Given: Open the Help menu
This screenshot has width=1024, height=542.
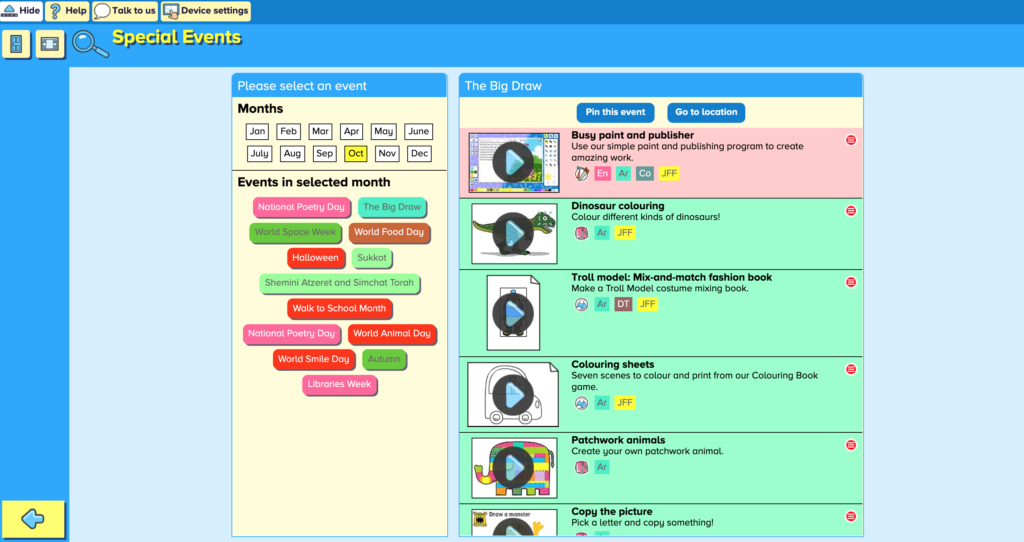Looking at the screenshot, I should 68,10.
